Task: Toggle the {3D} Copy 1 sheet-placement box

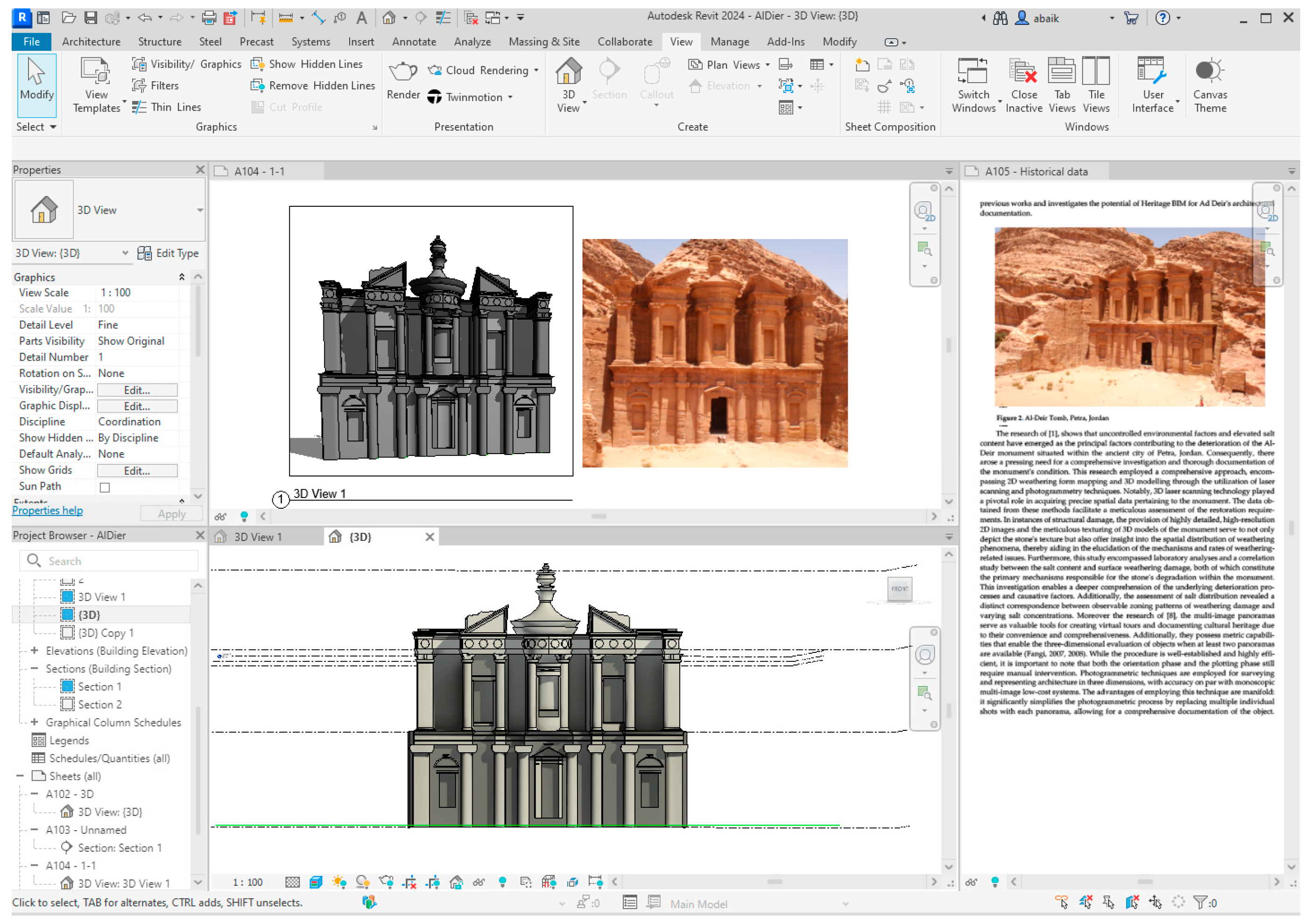Action: [x=67, y=633]
